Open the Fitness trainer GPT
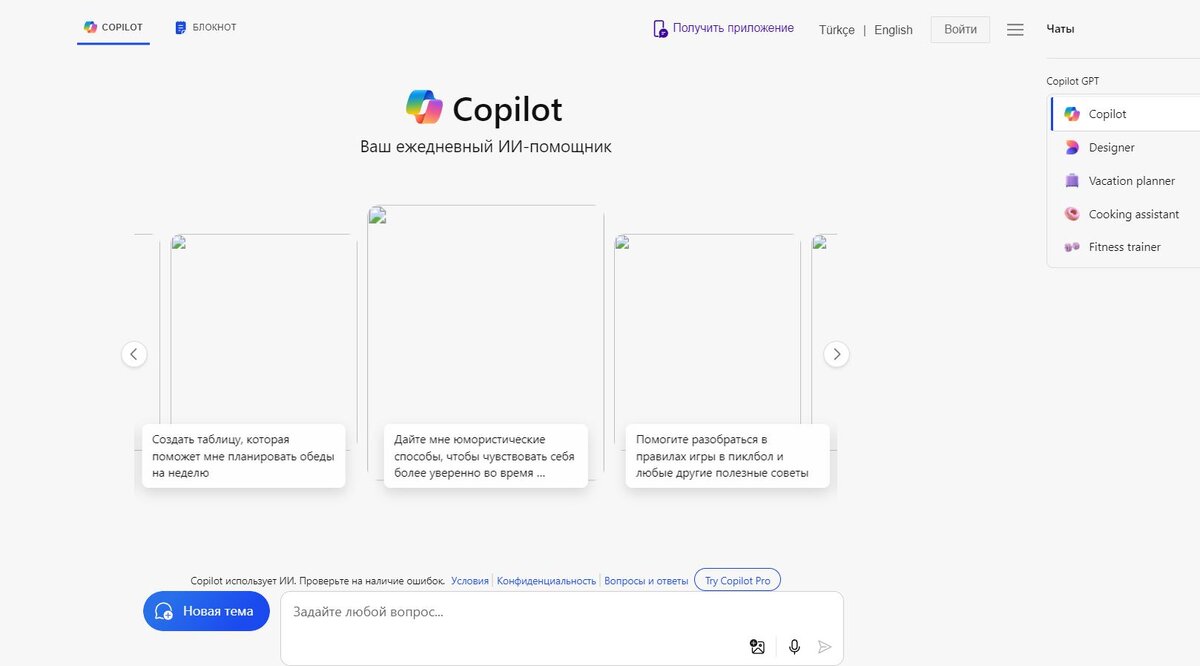 [x=1125, y=247]
